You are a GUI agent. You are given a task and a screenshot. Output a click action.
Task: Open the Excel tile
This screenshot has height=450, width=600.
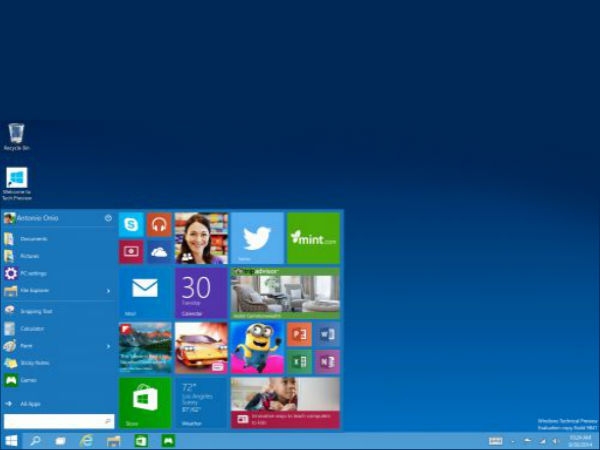click(x=299, y=362)
